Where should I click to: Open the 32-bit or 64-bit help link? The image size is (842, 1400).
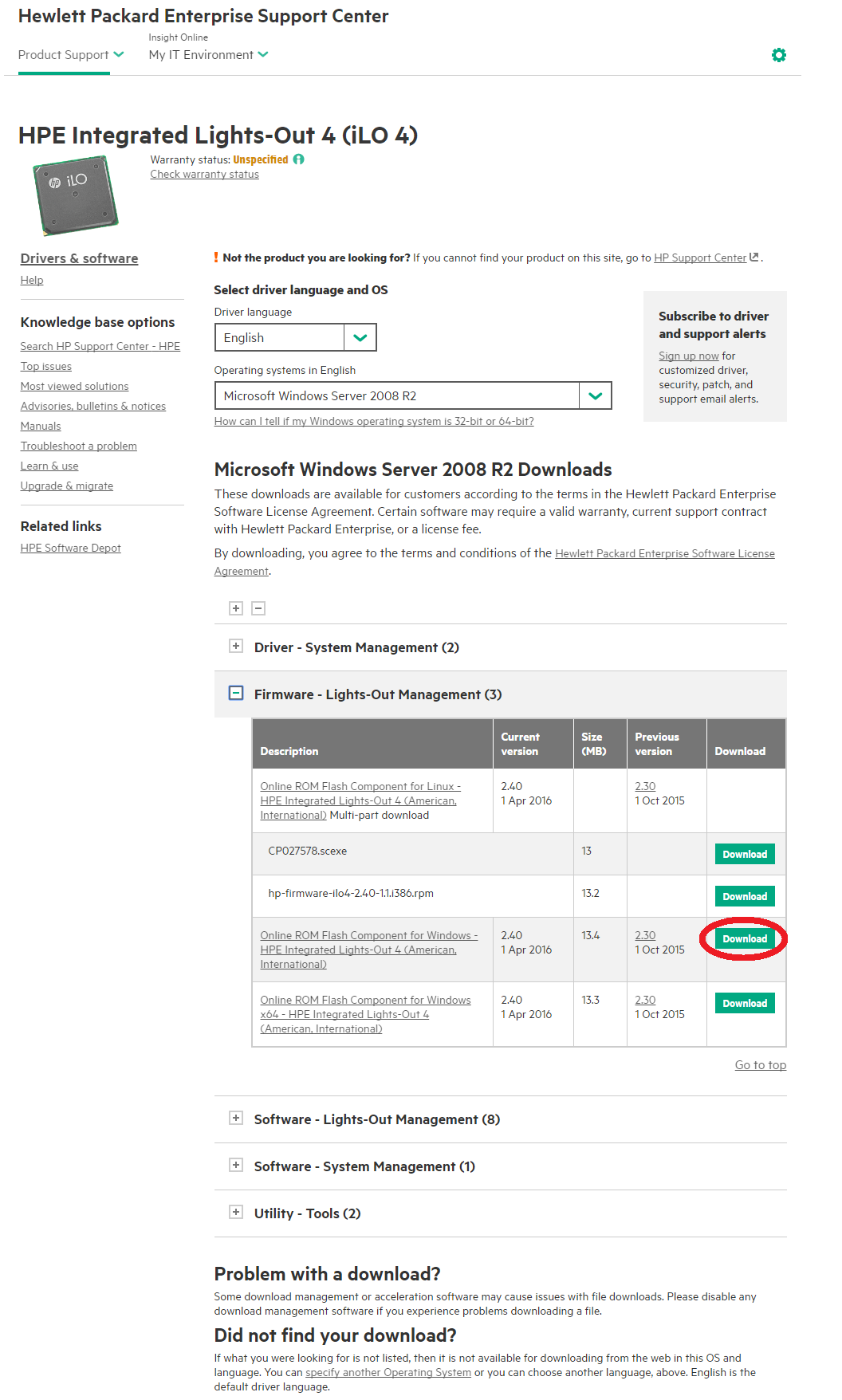coord(374,421)
